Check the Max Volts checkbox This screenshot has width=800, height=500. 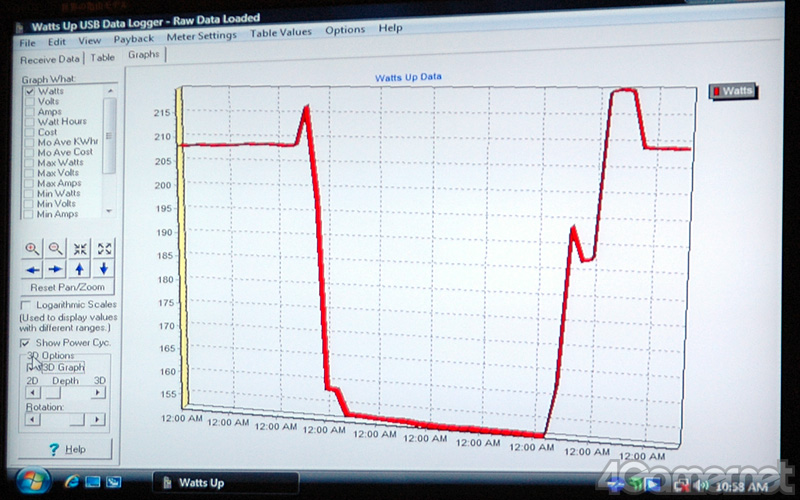click(30, 173)
